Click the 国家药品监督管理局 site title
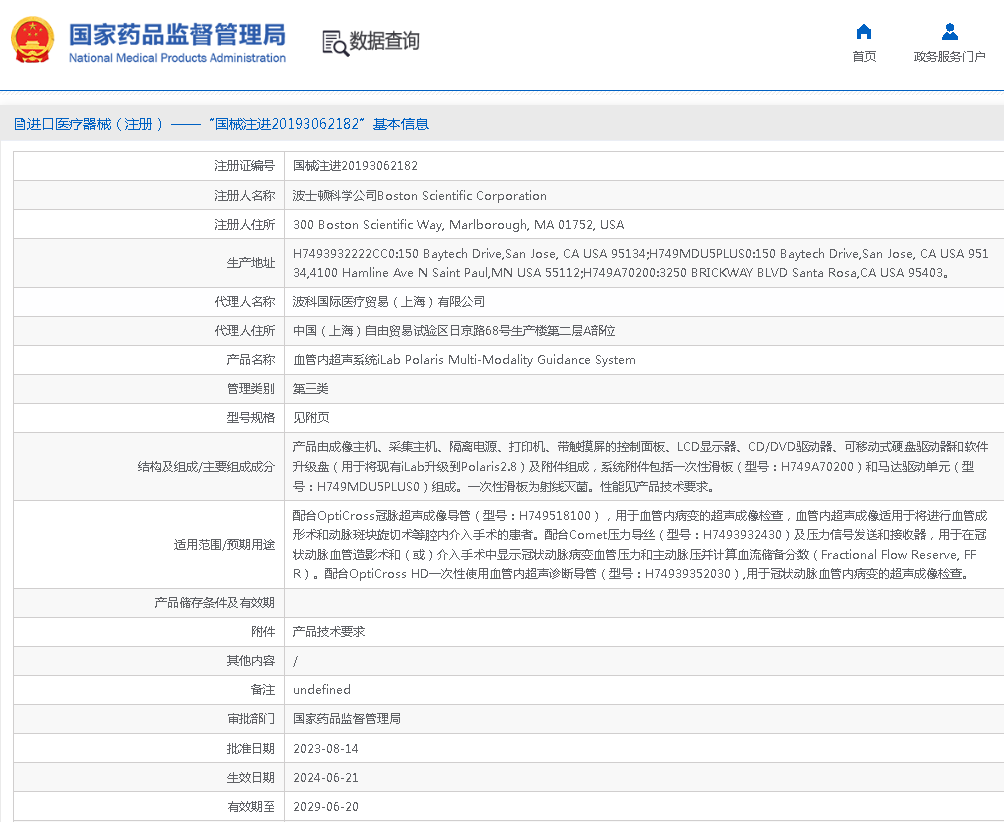The width and height of the screenshot is (1004, 822). coord(177,33)
